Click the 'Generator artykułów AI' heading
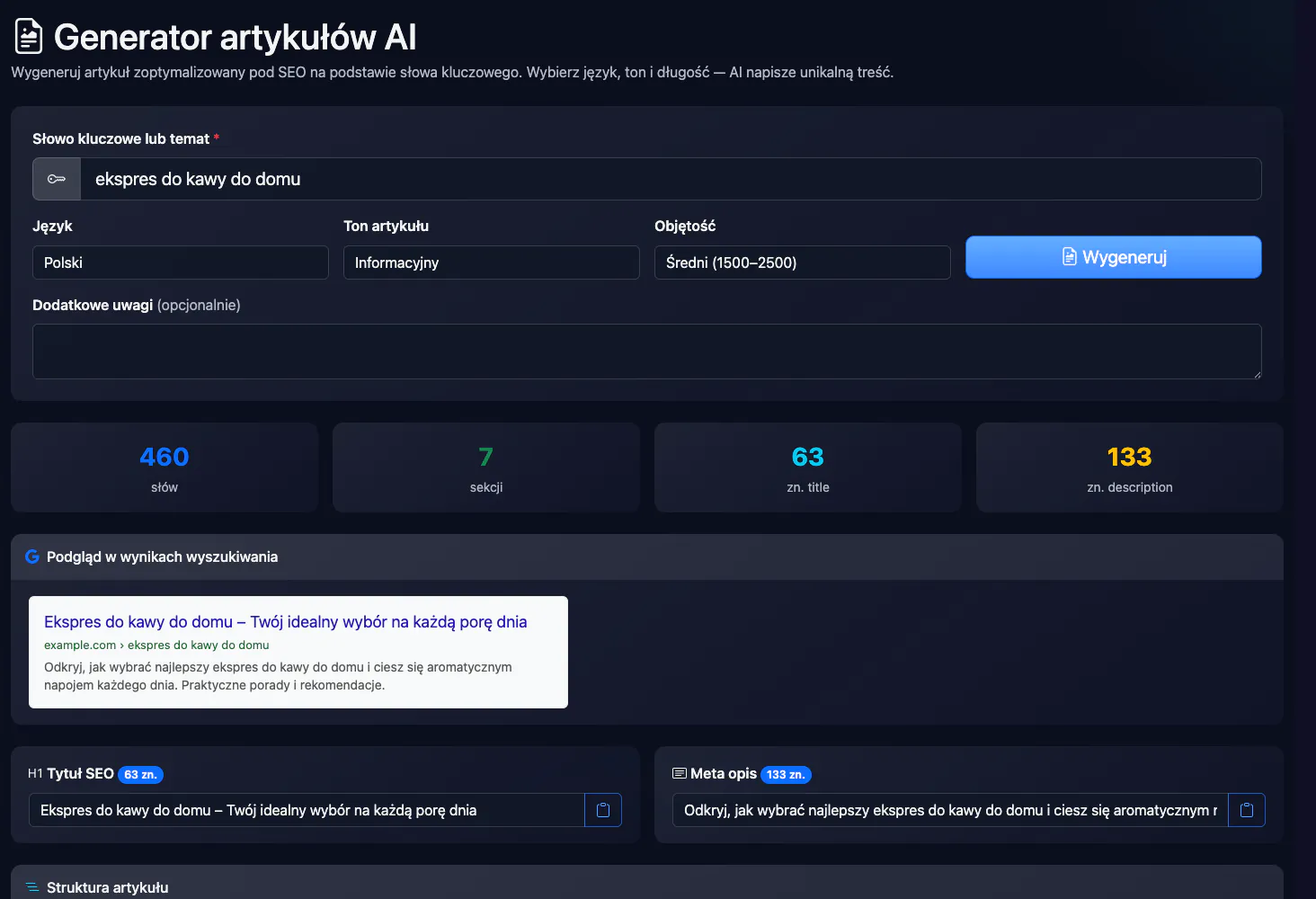Viewport: 1316px width, 899px height. pyautogui.click(x=236, y=37)
